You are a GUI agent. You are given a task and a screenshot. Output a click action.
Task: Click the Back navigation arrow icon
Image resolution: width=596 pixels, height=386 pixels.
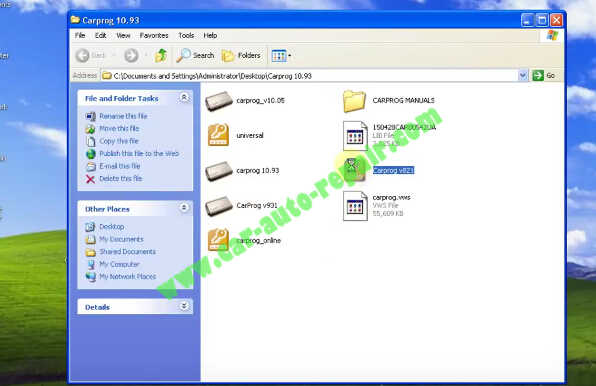[x=82, y=55]
